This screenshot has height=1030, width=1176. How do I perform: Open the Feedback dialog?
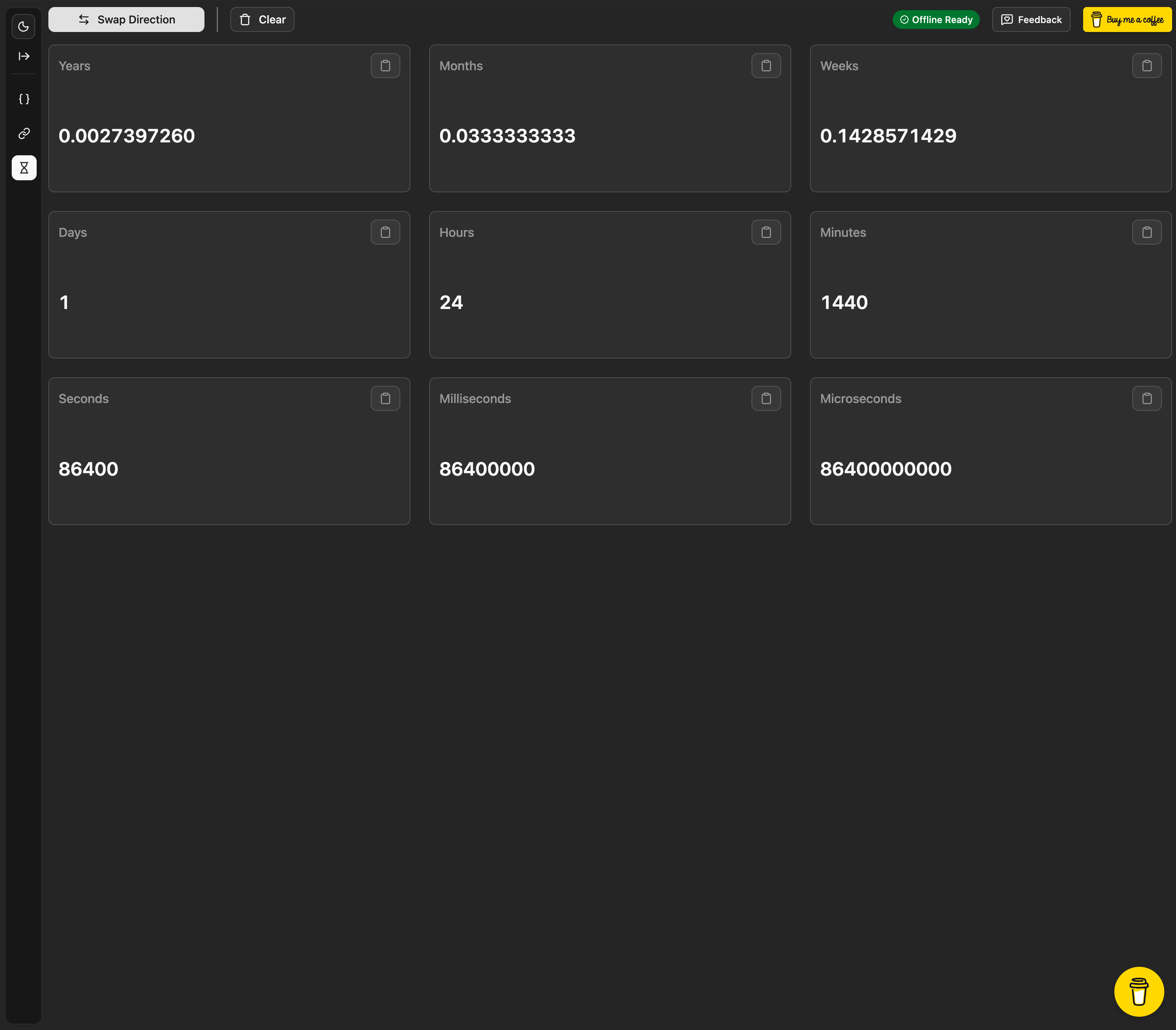tap(1030, 19)
